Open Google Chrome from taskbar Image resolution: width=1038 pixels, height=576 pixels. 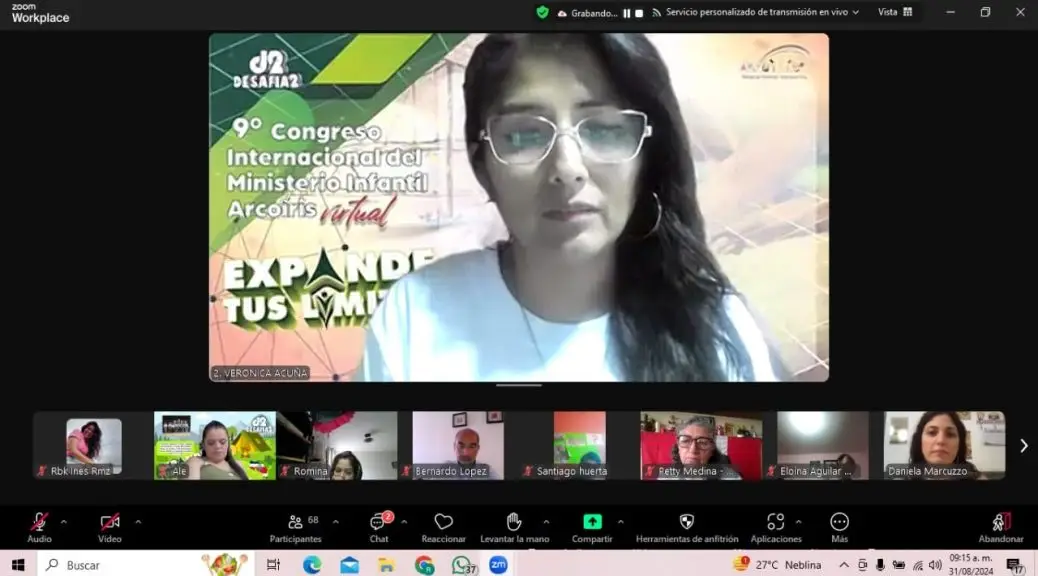click(x=424, y=565)
